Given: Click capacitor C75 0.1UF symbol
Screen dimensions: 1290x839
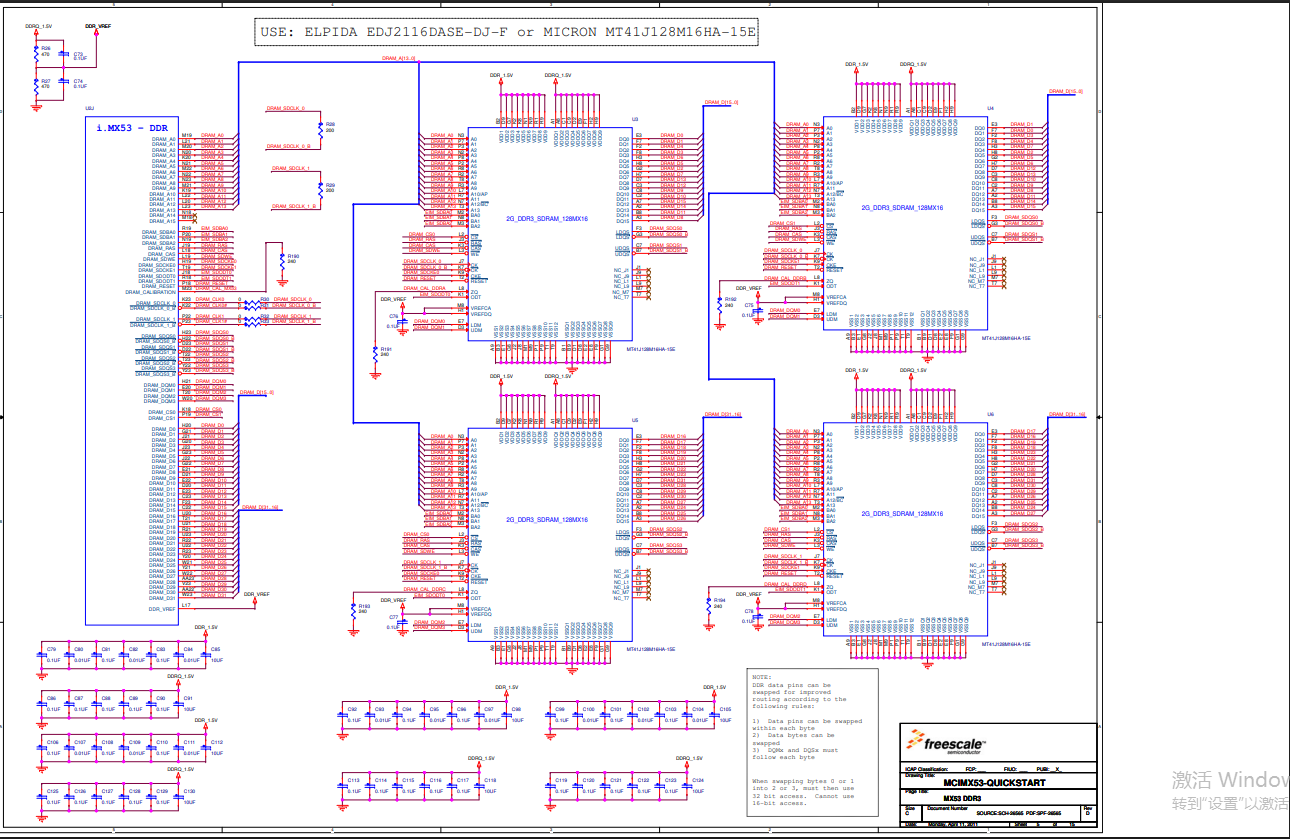Looking at the screenshot, I should 759,308.
